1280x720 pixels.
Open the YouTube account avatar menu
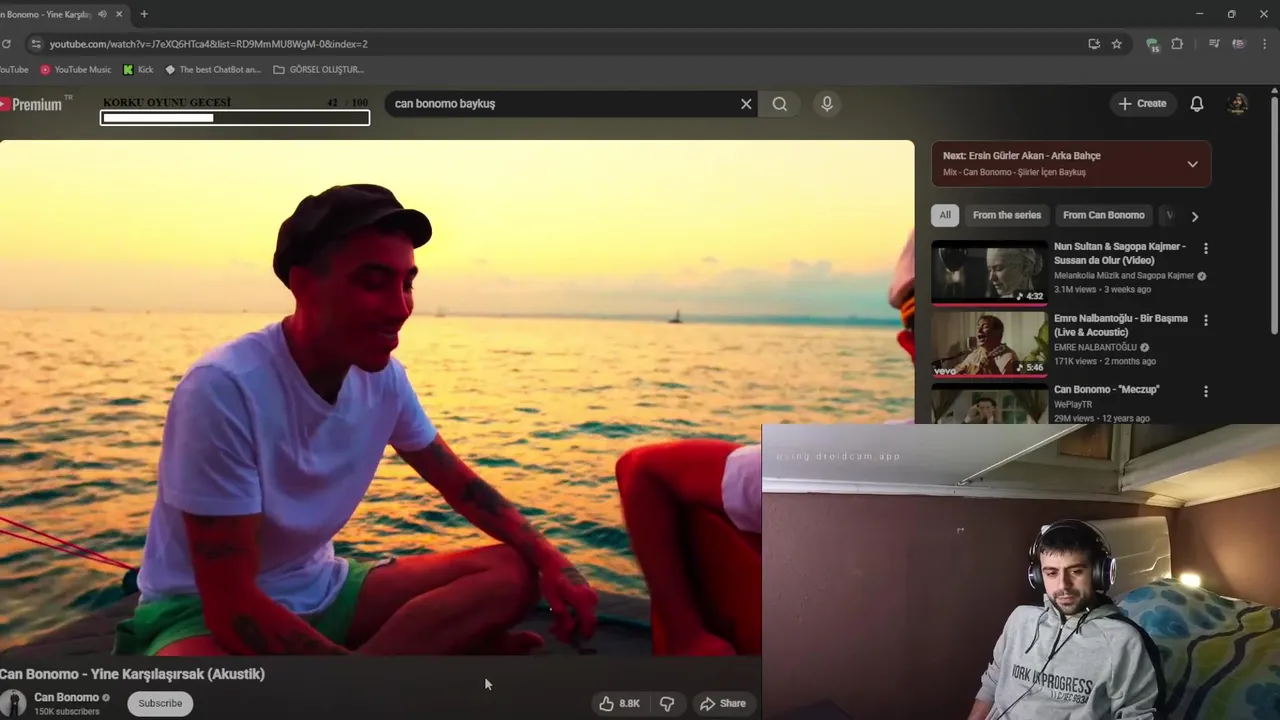(x=1238, y=104)
